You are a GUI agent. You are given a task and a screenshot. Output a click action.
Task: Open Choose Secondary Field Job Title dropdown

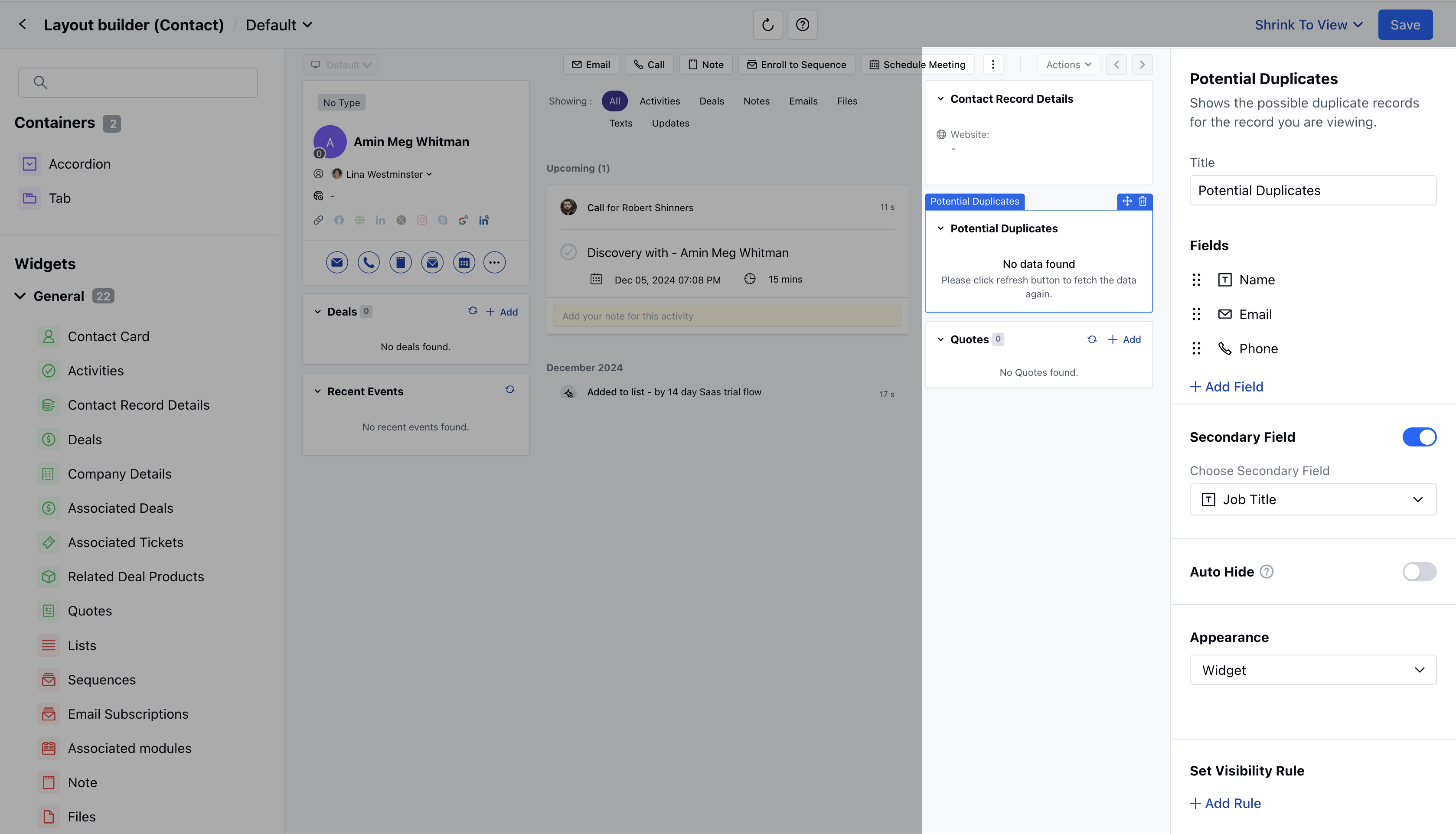pos(1312,499)
